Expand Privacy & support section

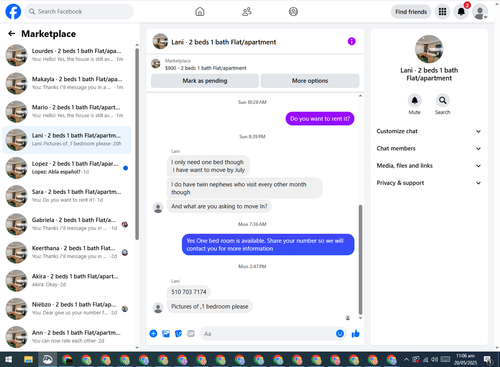pos(429,183)
